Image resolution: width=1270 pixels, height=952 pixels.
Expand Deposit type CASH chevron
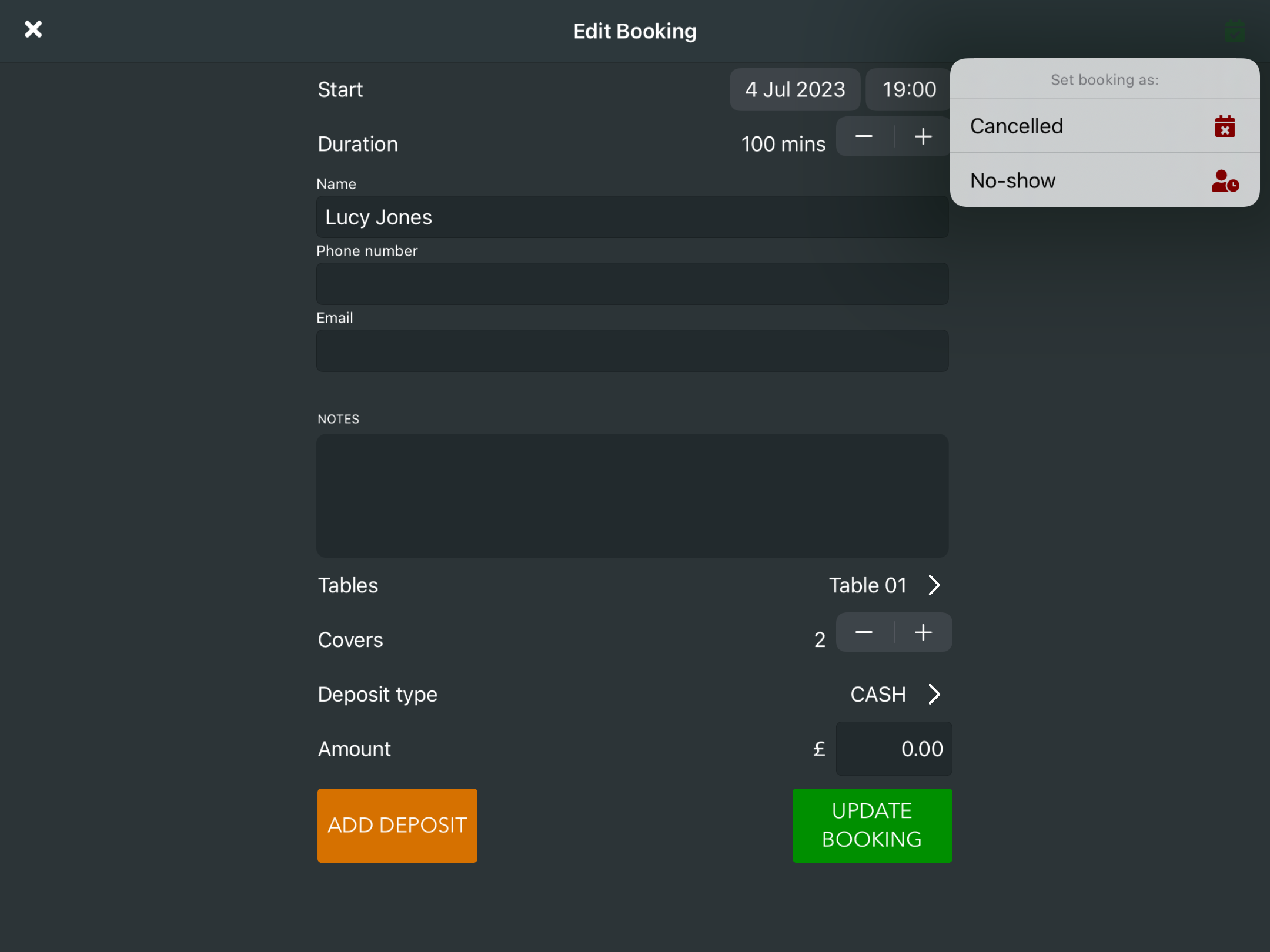934,695
